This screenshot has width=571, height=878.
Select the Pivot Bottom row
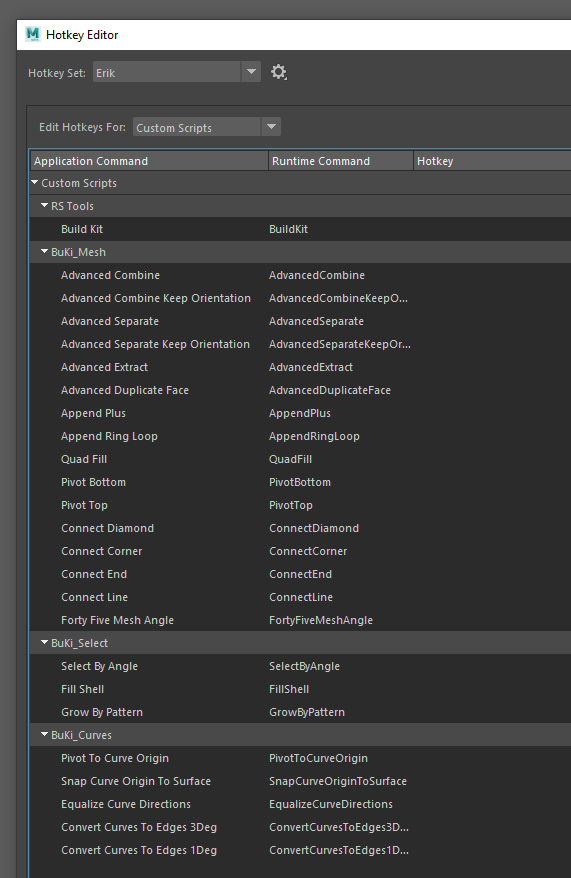pyautogui.click(x=301, y=482)
